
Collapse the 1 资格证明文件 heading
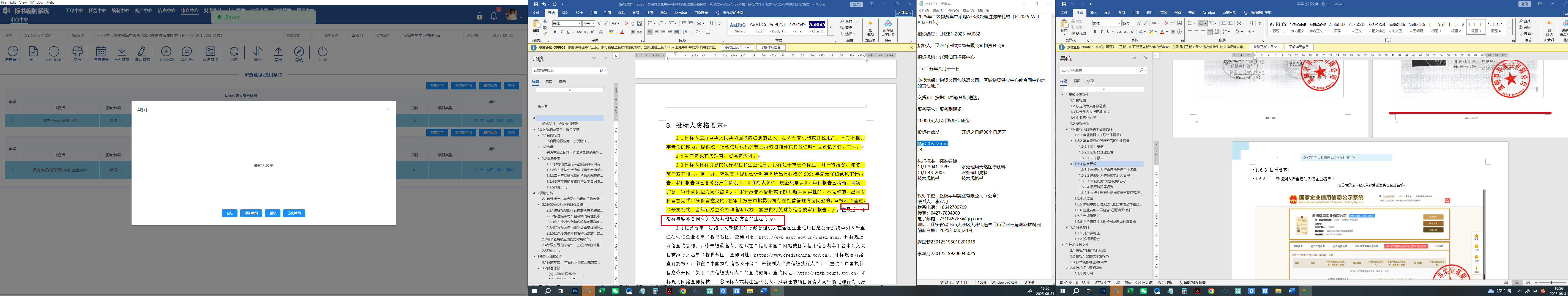(x=1062, y=94)
